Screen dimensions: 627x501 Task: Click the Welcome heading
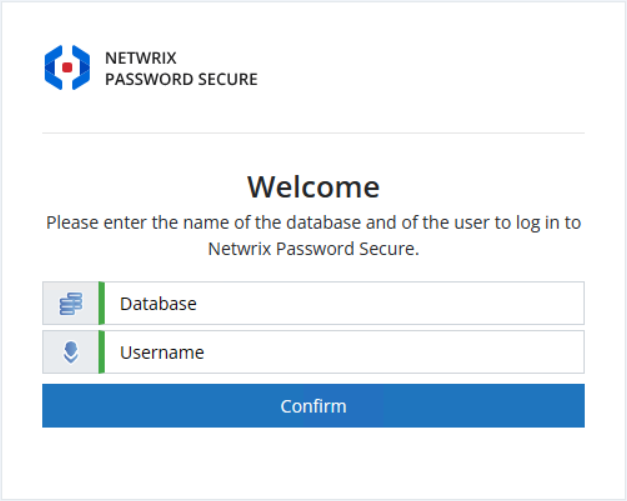point(313,187)
